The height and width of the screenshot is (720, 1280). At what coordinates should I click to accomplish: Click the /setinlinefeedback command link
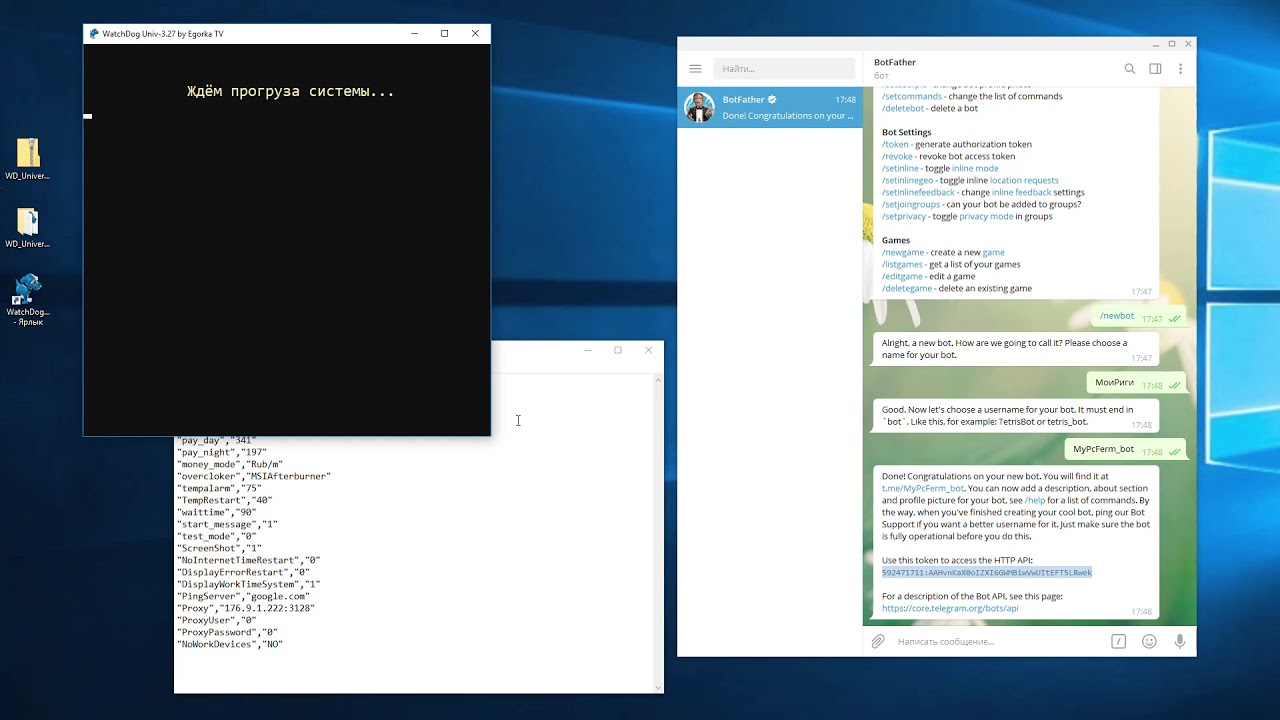click(918, 192)
